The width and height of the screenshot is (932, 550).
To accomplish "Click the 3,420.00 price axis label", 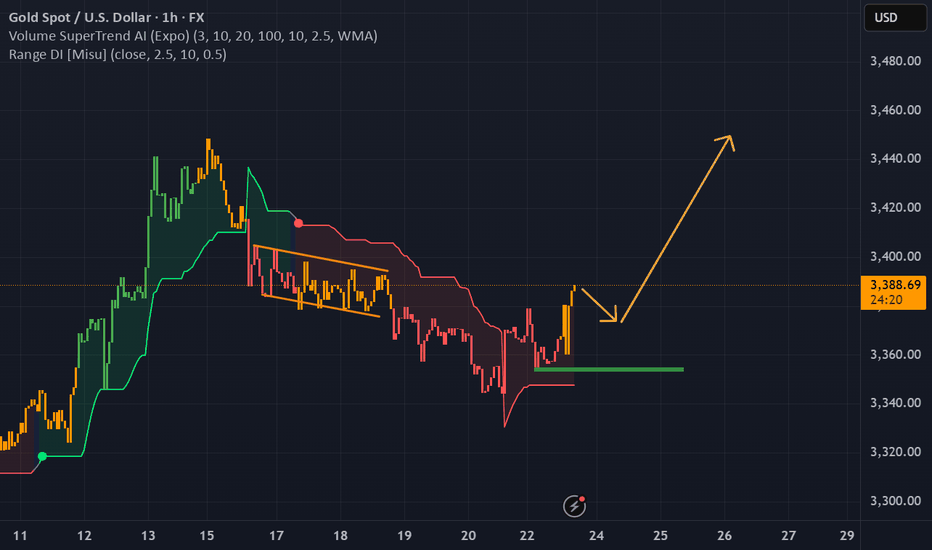I will coord(895,207).
